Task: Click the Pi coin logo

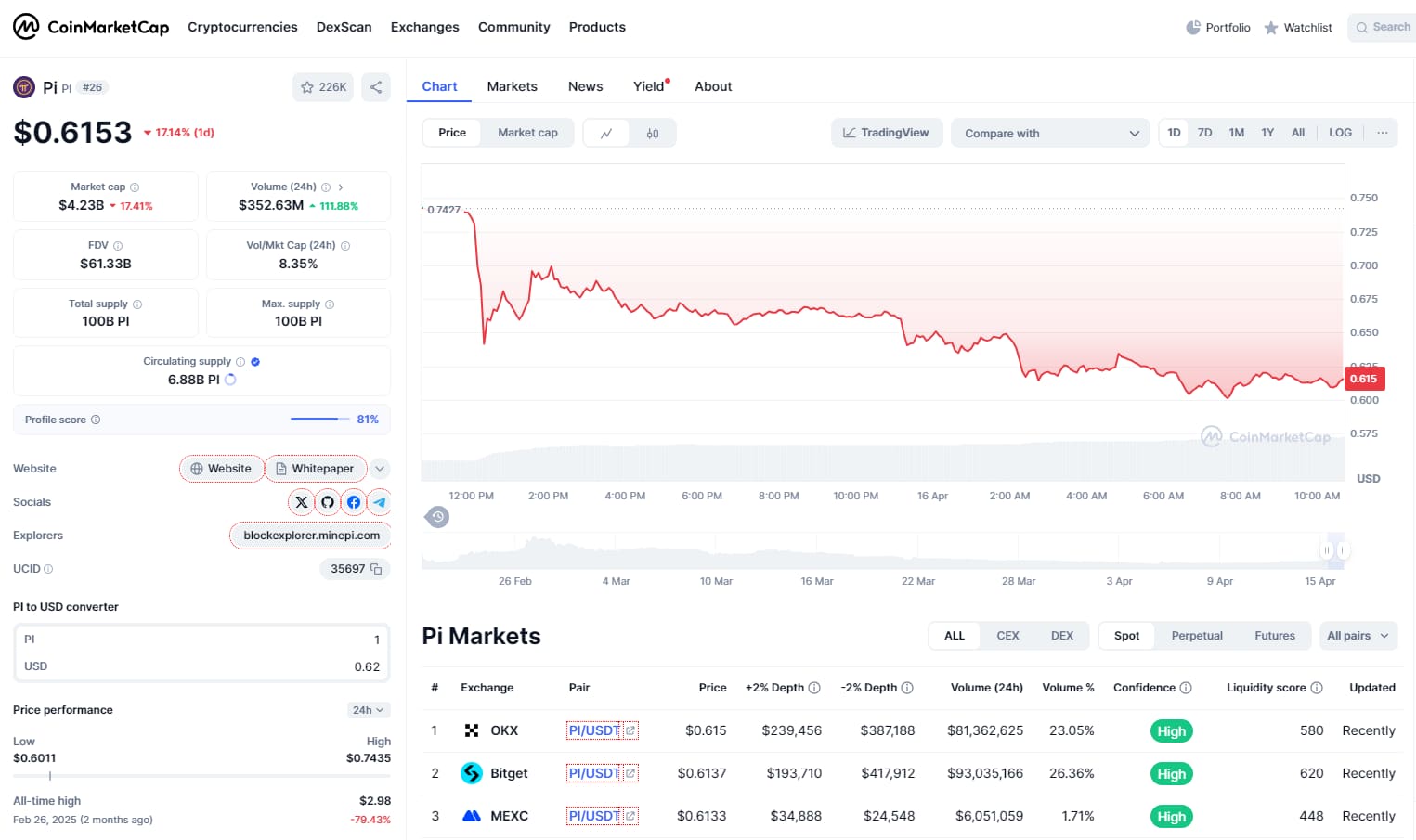Action: (24, 87)
